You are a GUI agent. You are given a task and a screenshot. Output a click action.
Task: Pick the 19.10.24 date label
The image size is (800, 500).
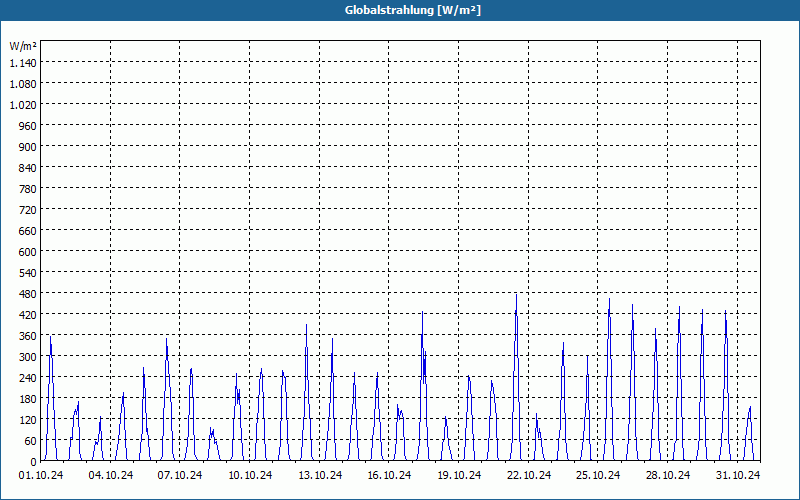459,475
